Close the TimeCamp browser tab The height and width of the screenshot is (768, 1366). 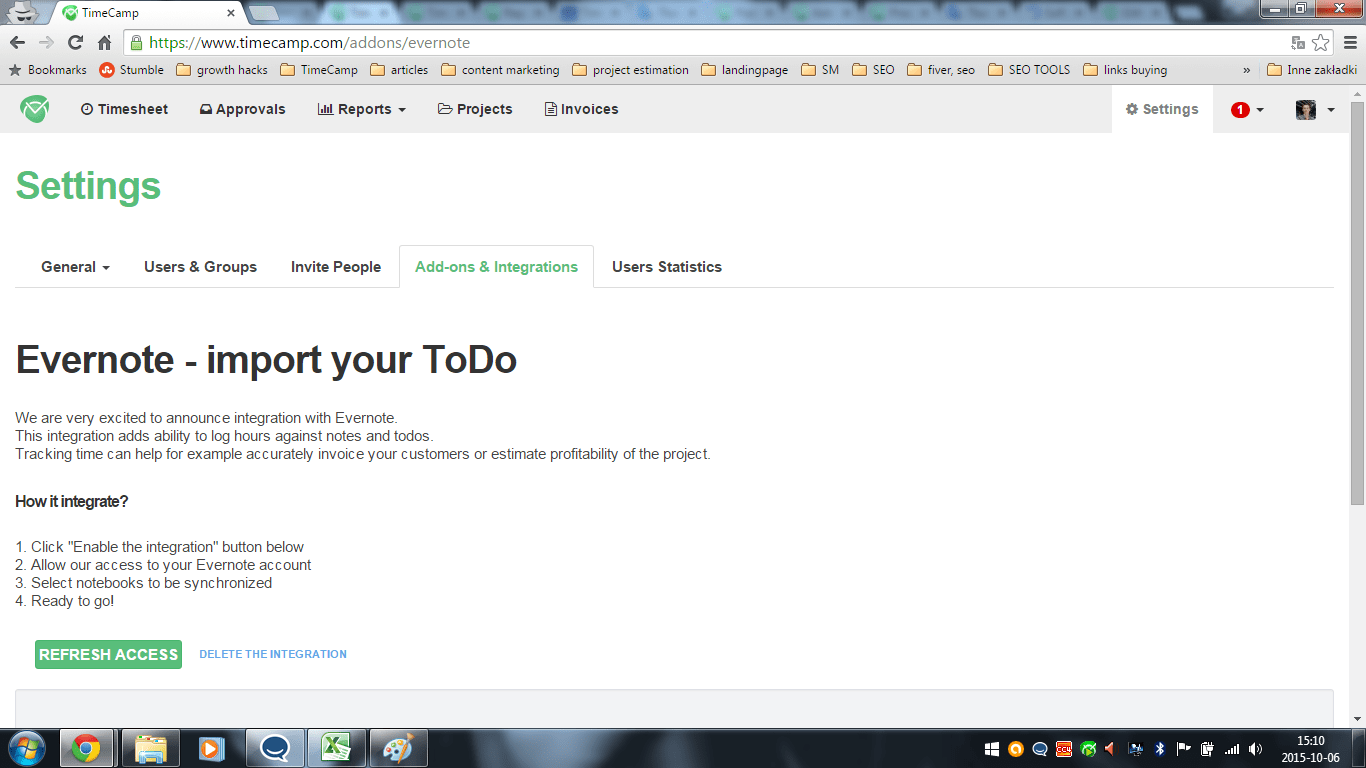231,13
